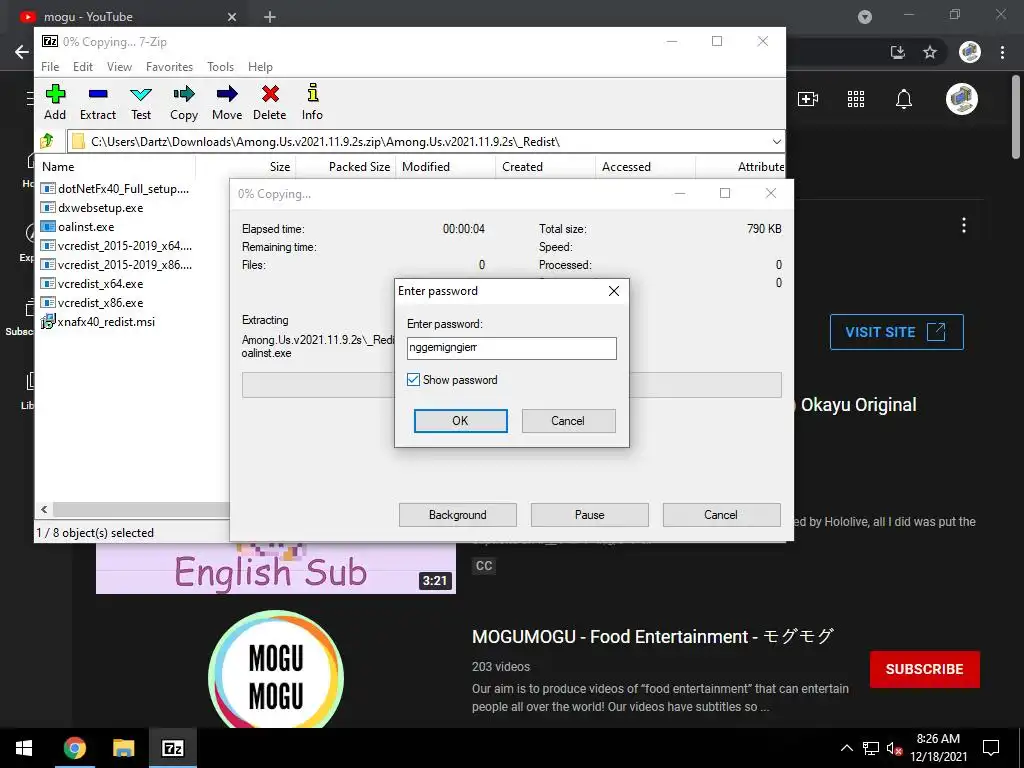This screenshot has height=768, width=1024.
Task: Show hidden system tray icons
Action: pos(846,748)
